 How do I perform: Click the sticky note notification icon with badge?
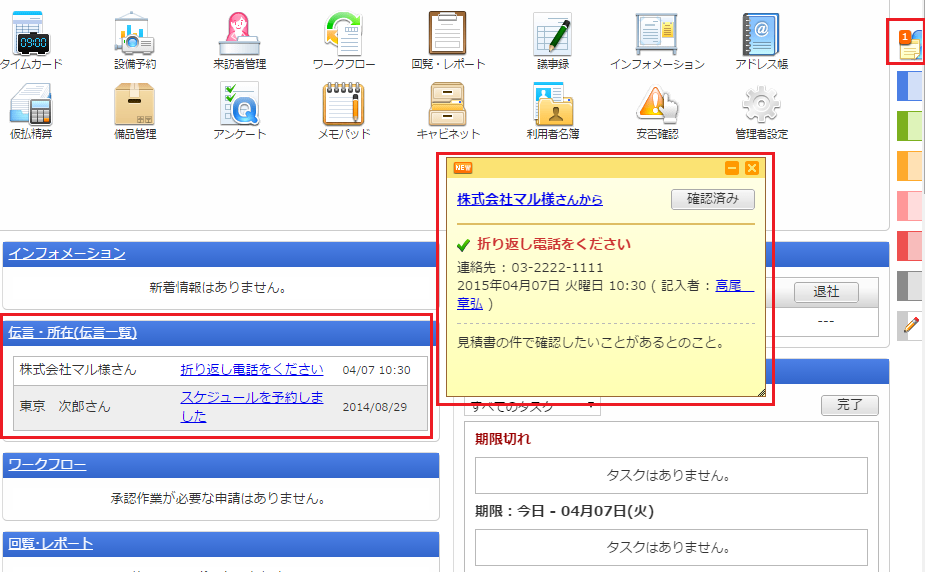click(x=908, y=44)
